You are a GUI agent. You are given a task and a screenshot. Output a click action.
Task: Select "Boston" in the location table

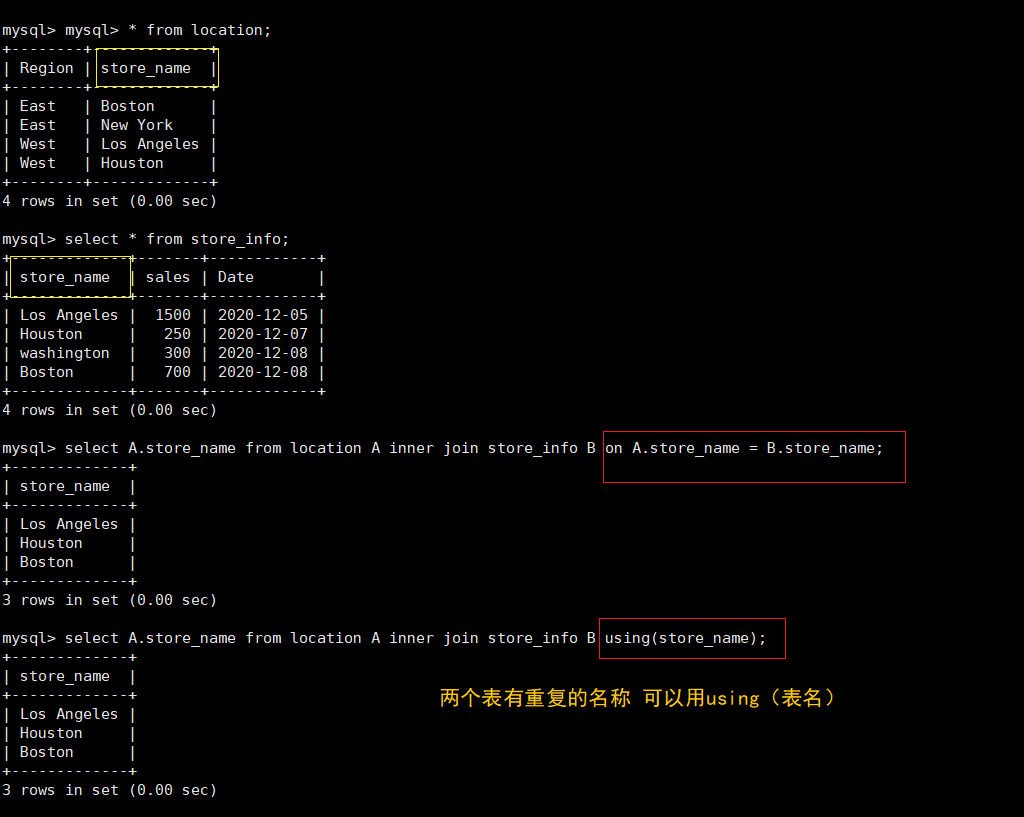pyautogui.click(x=127, y=106)
